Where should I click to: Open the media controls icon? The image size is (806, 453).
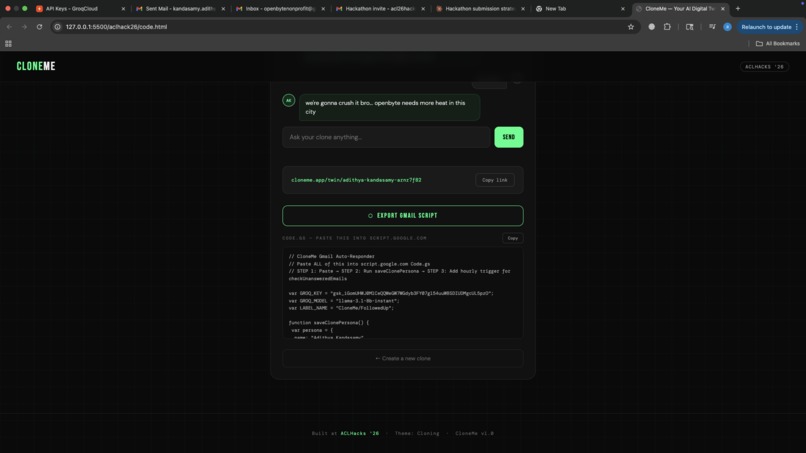click(712, 27)
